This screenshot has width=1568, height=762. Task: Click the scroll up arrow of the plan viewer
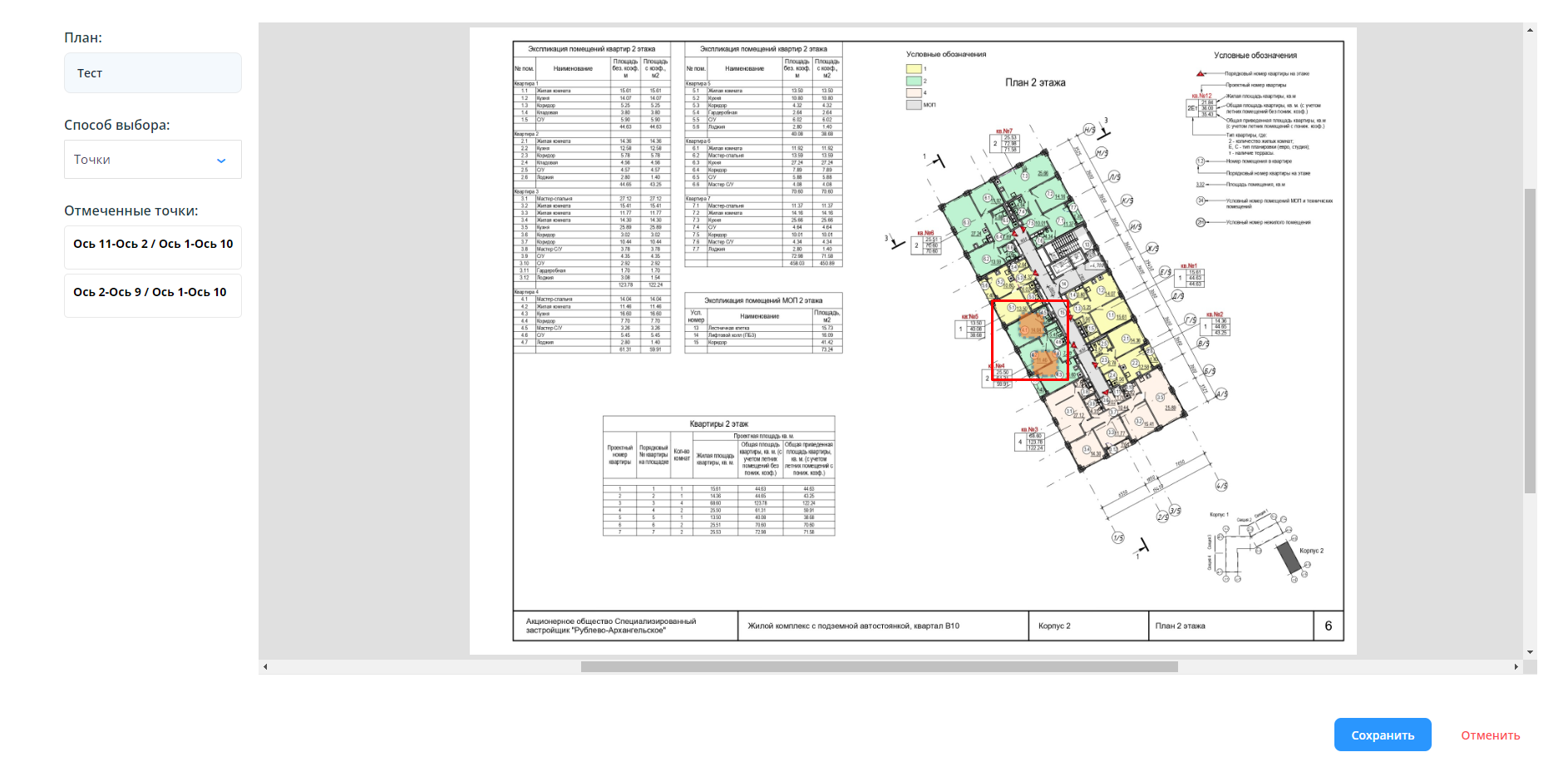[x=1530, y=30]
